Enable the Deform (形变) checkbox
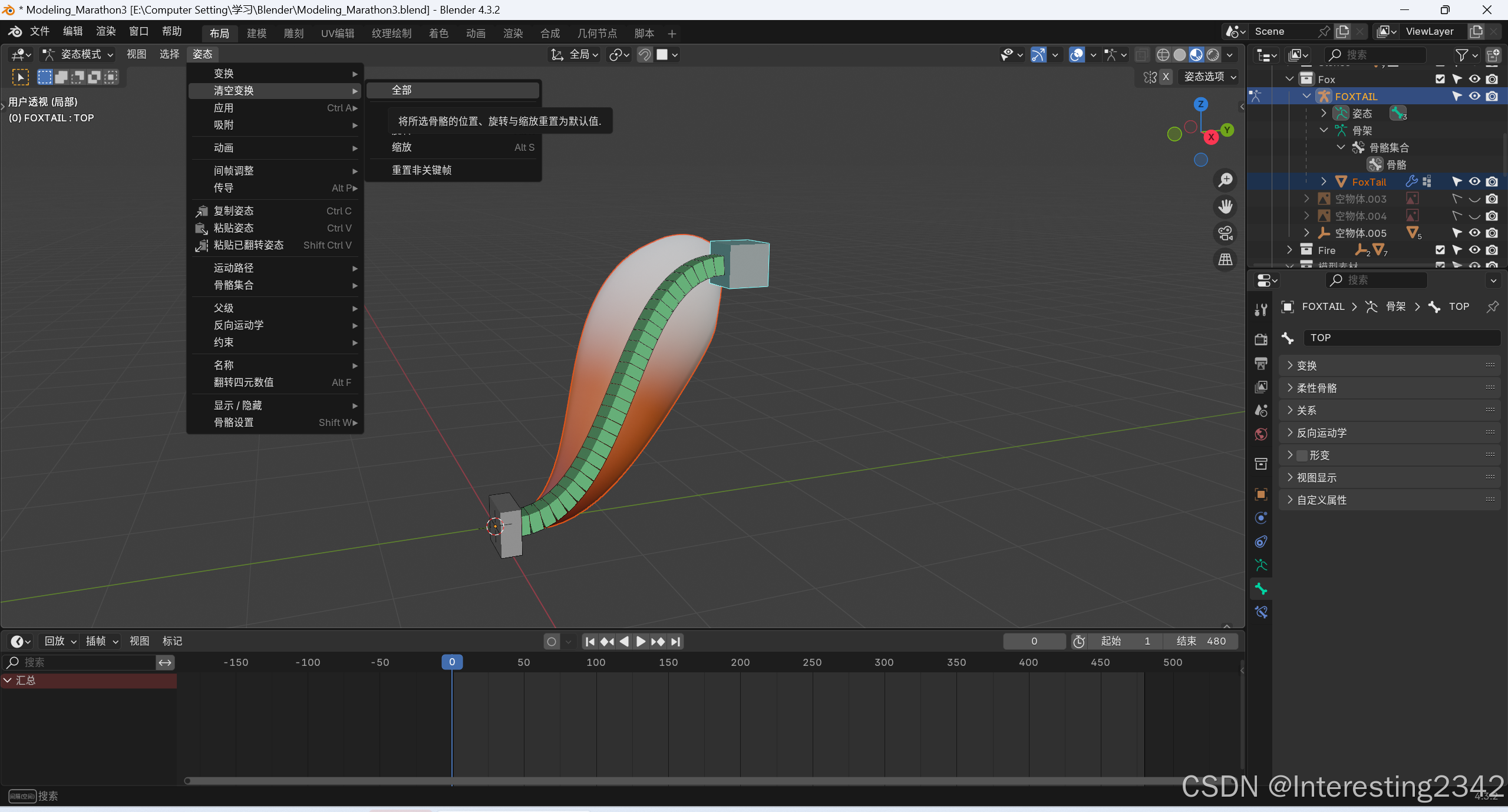1508x812 pixels. pos(1302,455)
